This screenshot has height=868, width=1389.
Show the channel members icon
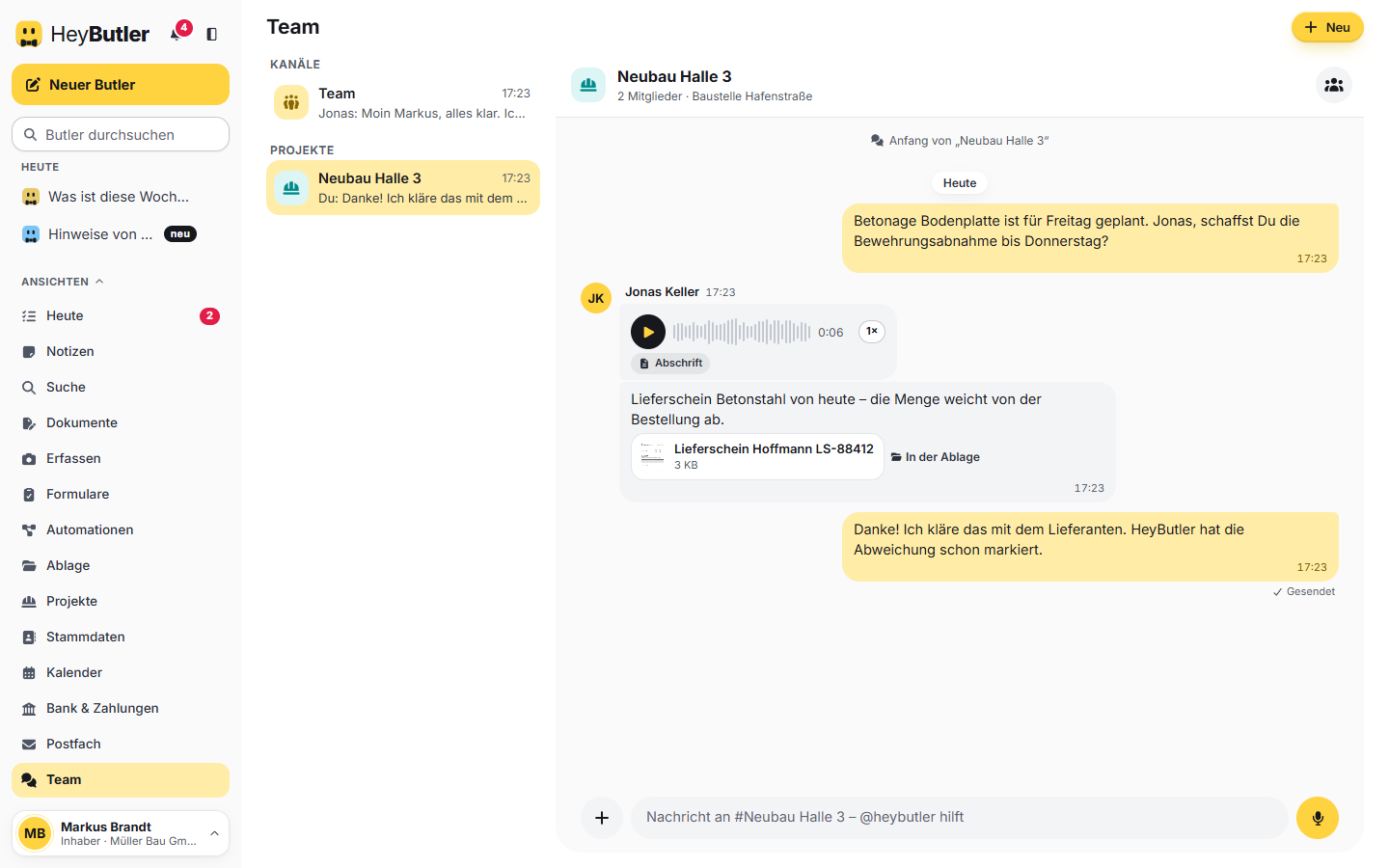pyautogui.click(x=1334, y=85)
